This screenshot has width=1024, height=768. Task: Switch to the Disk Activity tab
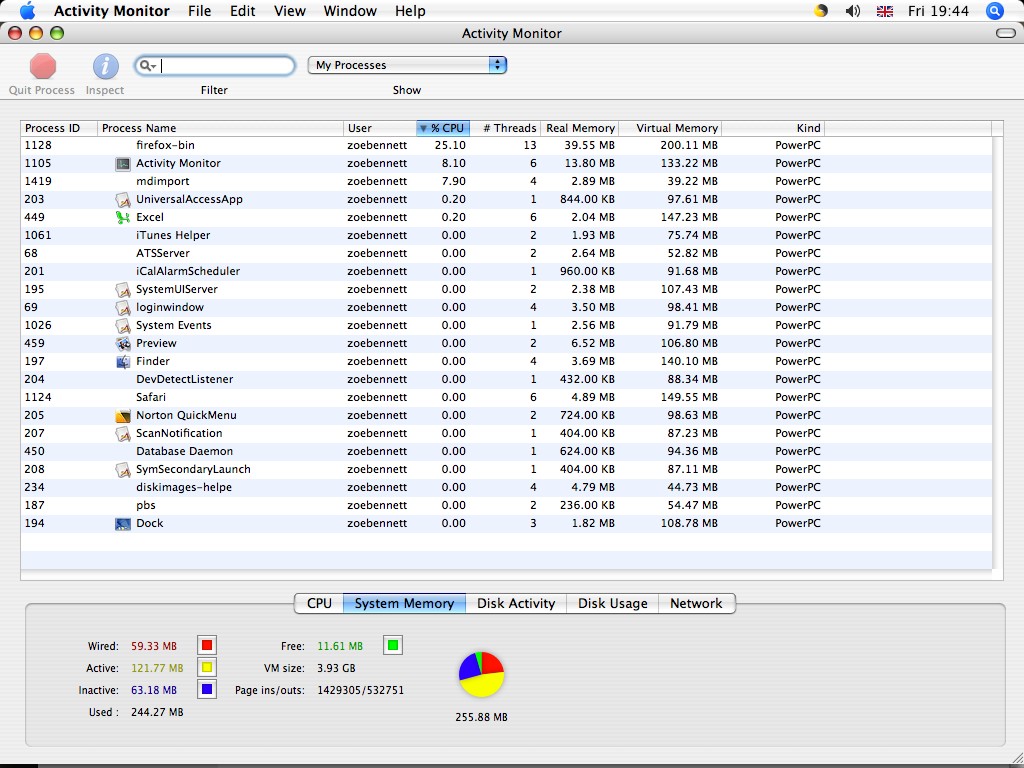pos(516,603)
